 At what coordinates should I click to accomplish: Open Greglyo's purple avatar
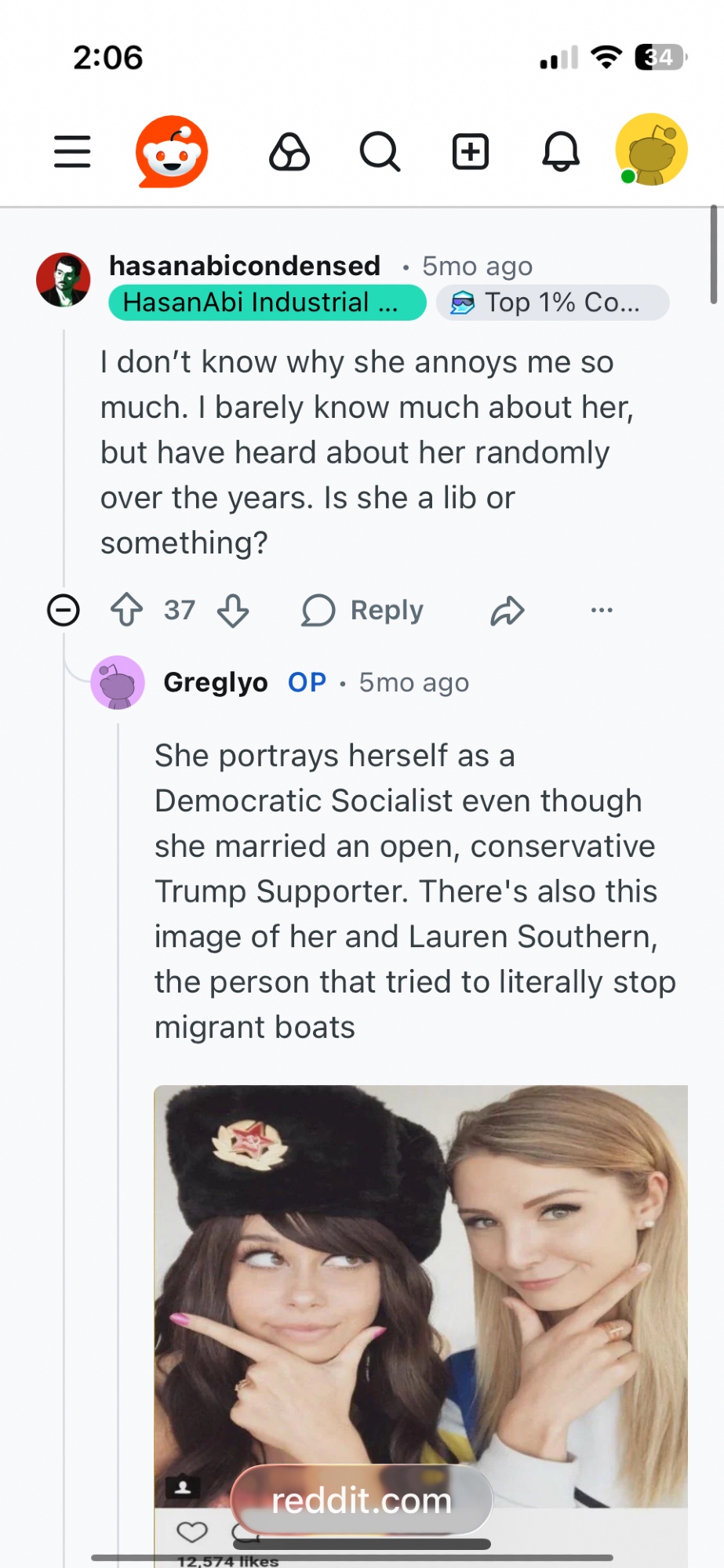(x=118, y=682)
